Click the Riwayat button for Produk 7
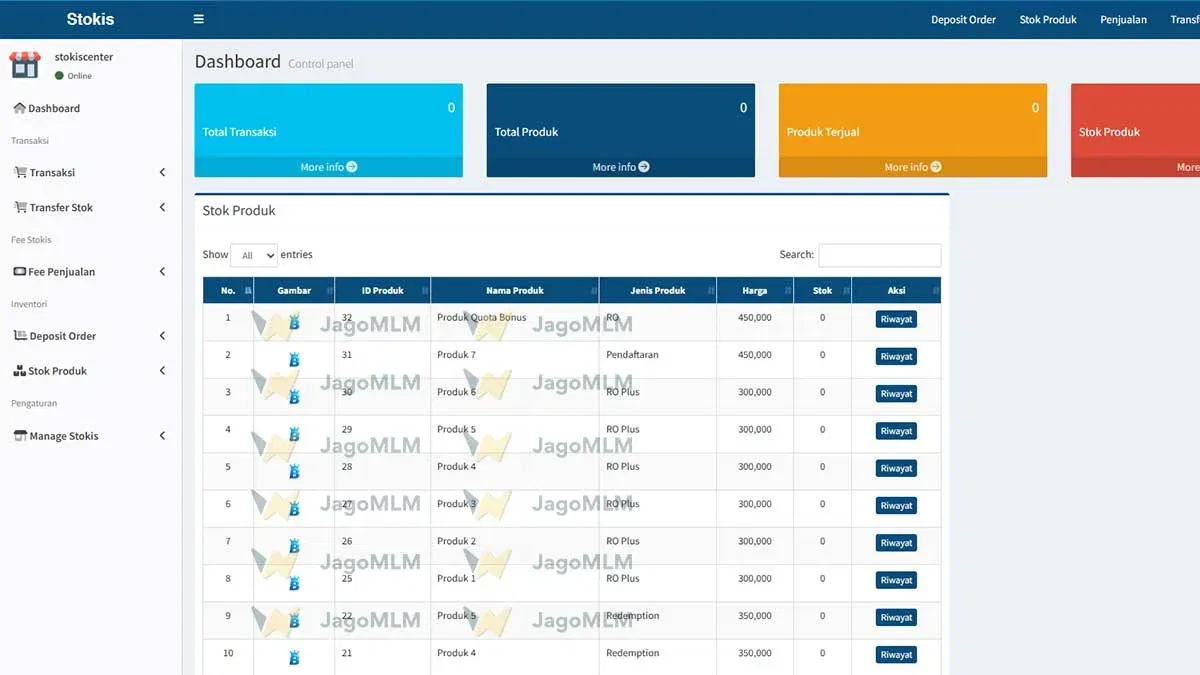The height and width of the screenshot is (675, 1200). pyautogui.click(x=895, y=356)
